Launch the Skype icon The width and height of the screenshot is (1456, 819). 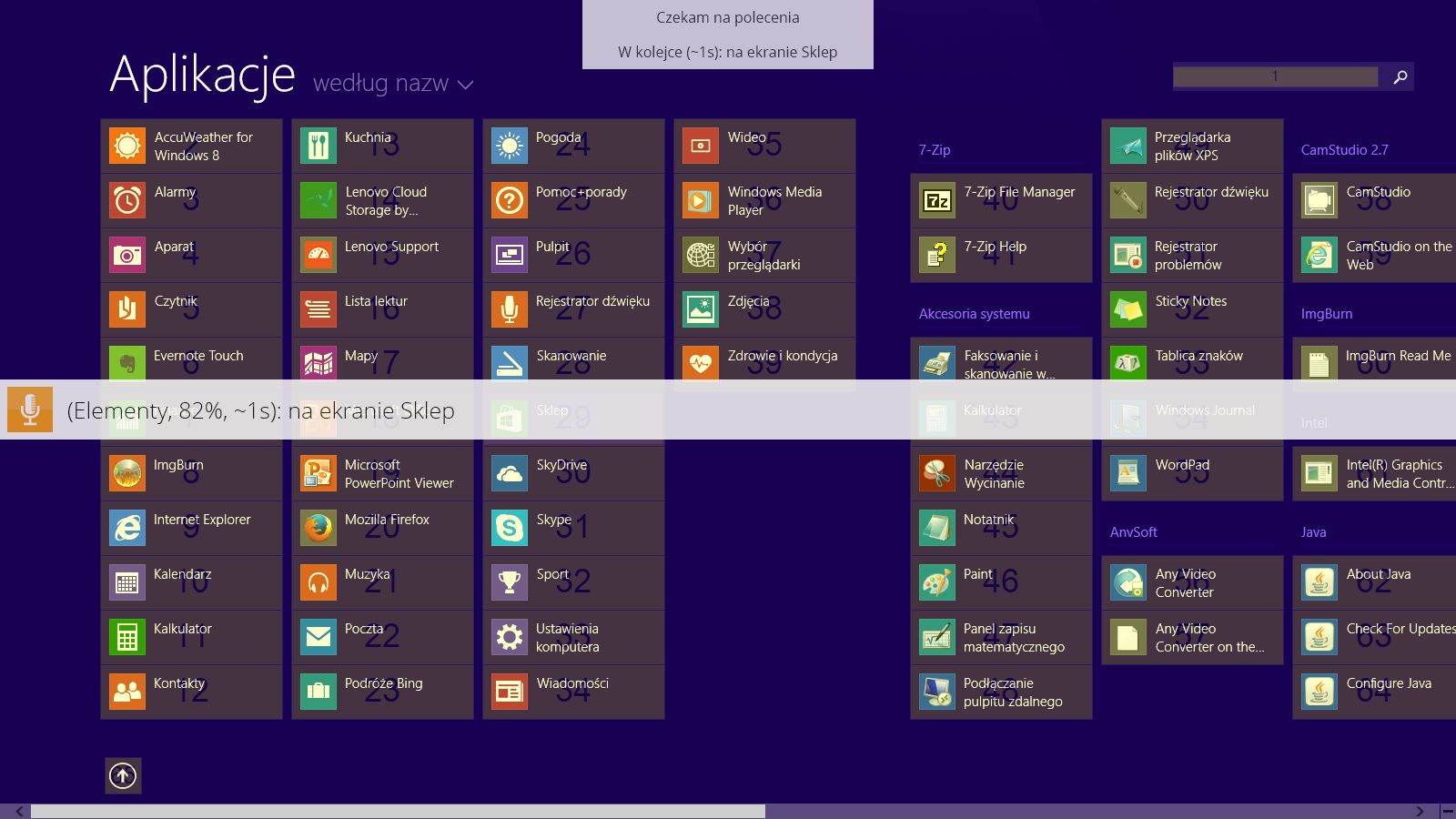click(510, 528)
